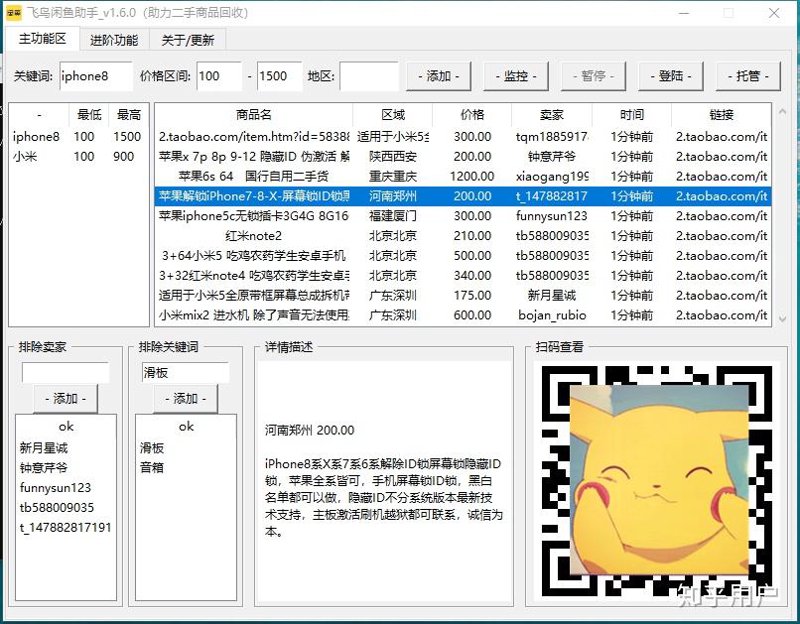Click the 详情描述 description text area

coord(385,481)
